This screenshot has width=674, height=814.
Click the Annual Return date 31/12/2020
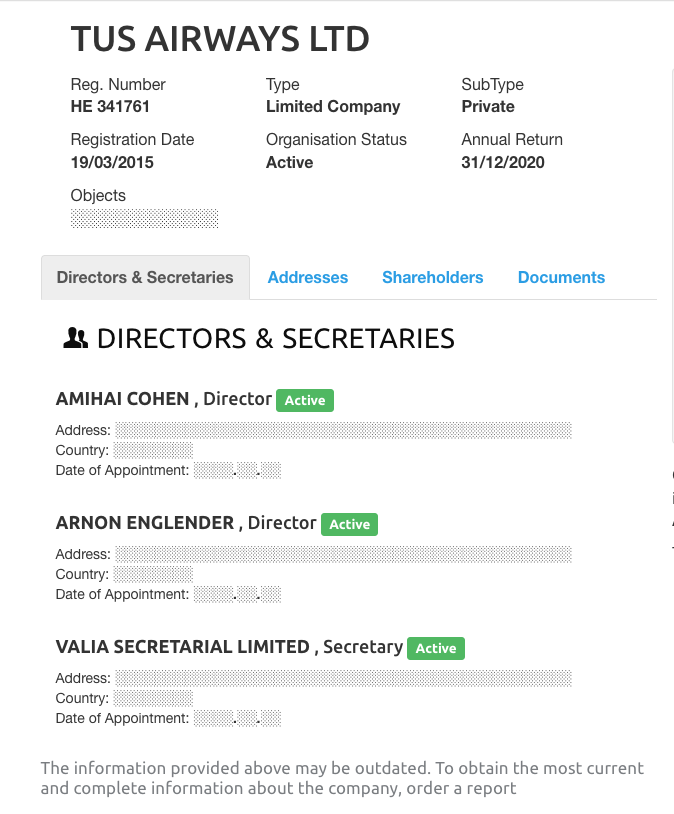[503, 163]
